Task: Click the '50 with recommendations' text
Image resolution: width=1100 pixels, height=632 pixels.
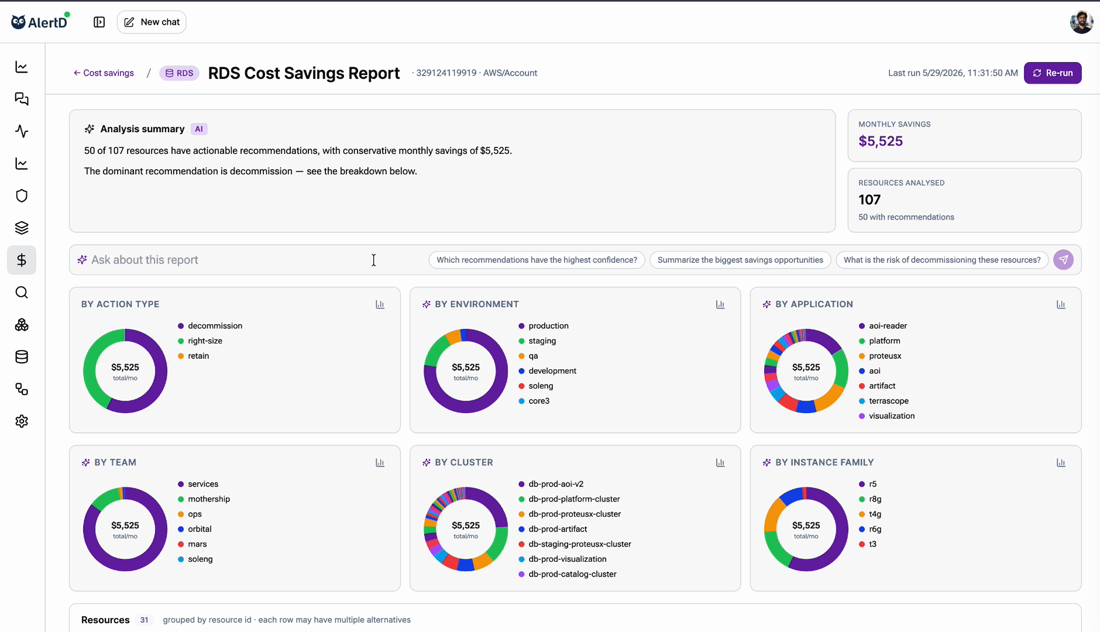Action: [x=906, y=217]
